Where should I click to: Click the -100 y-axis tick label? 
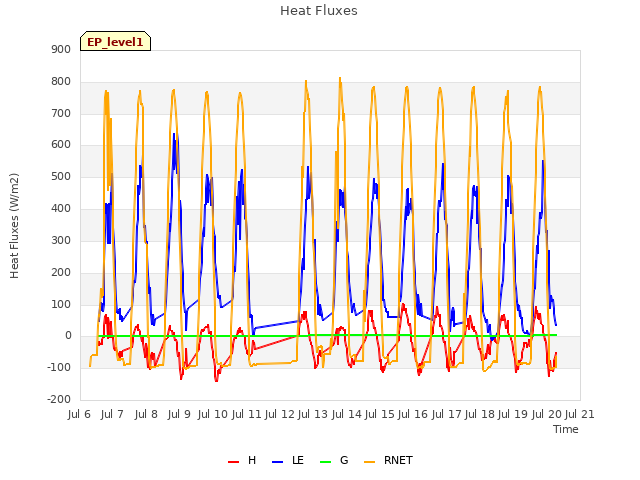[60, 368]
